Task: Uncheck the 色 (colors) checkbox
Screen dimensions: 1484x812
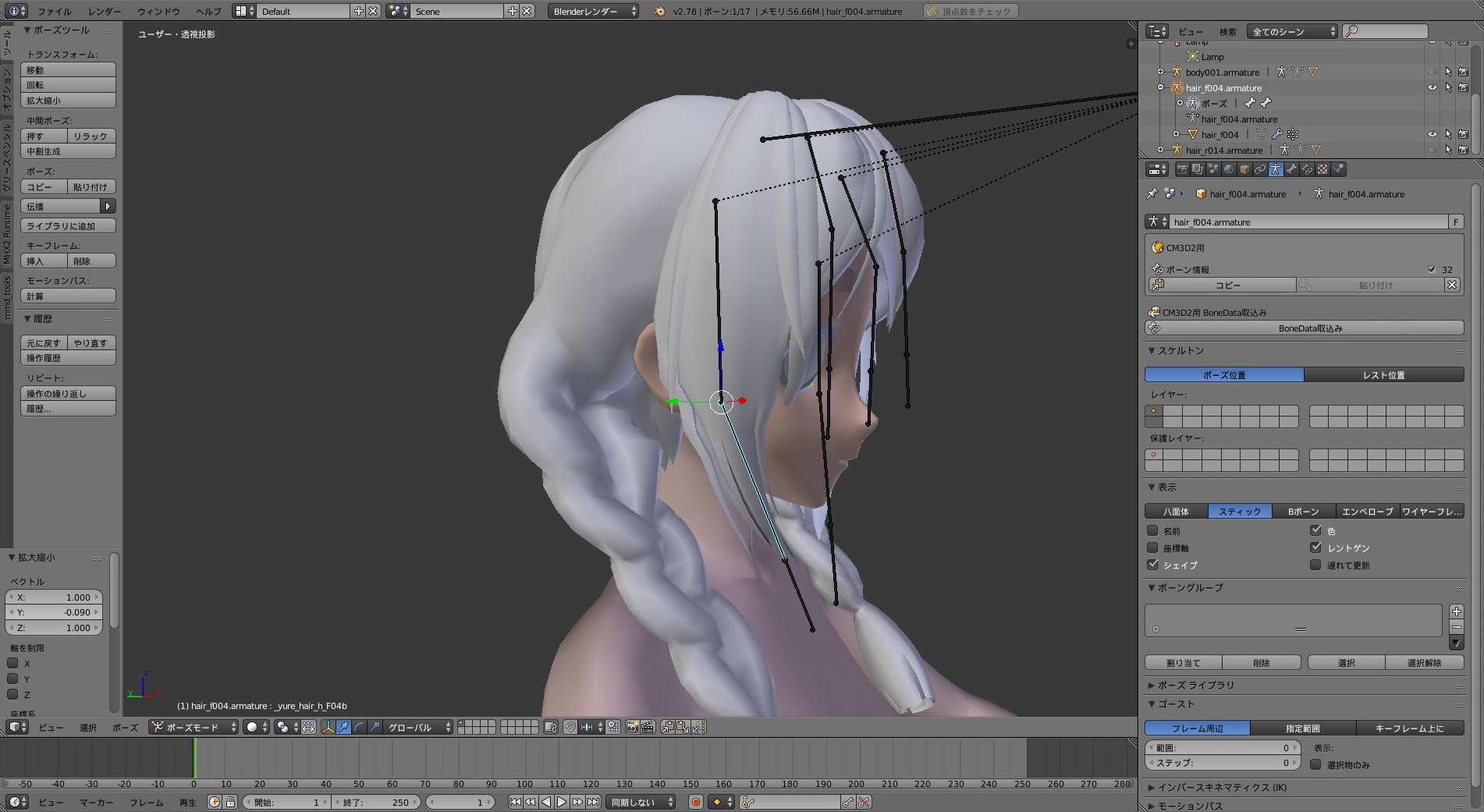Action: coord(1316,530)
